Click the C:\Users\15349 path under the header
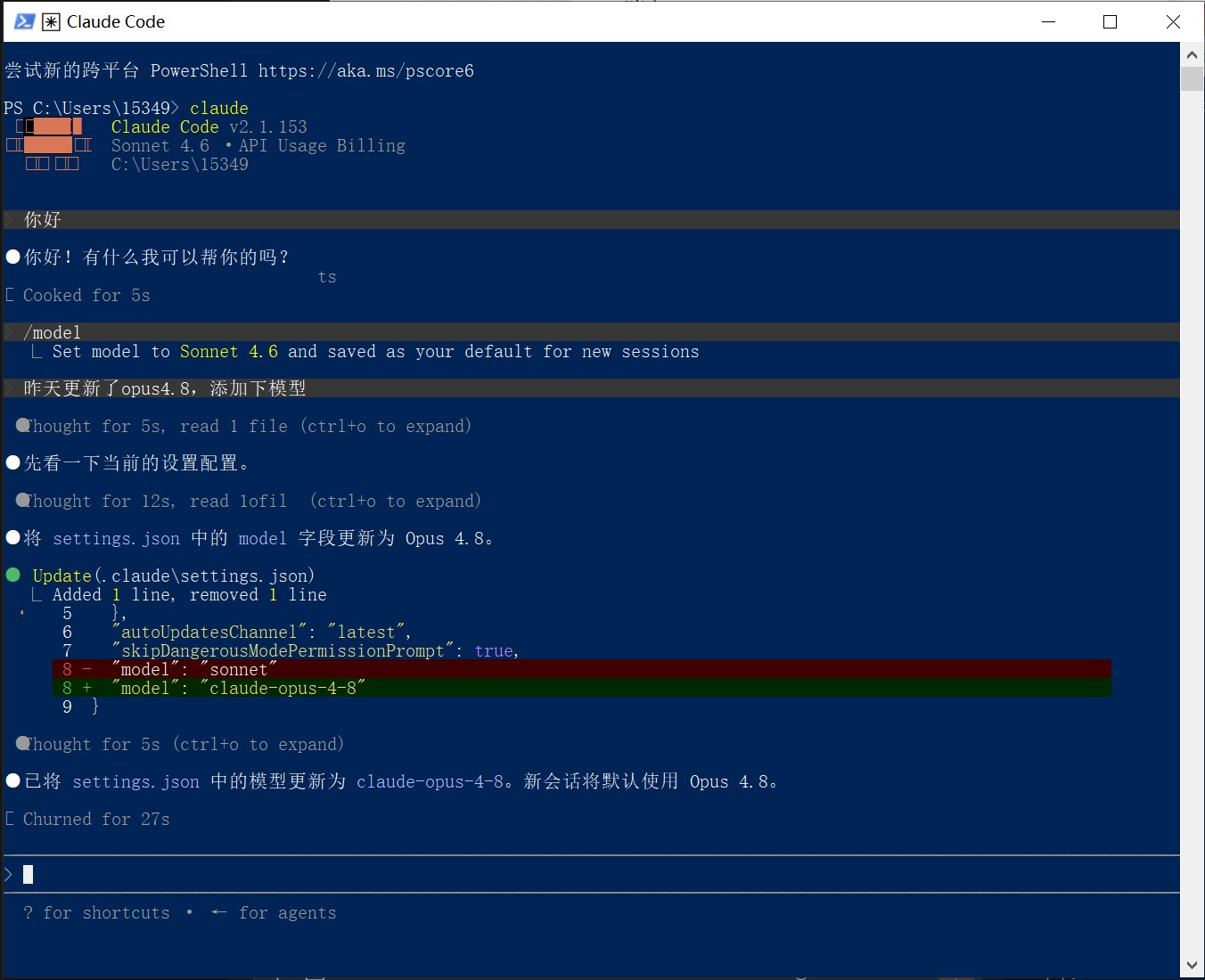The image size is (1205, 980). 180,164
